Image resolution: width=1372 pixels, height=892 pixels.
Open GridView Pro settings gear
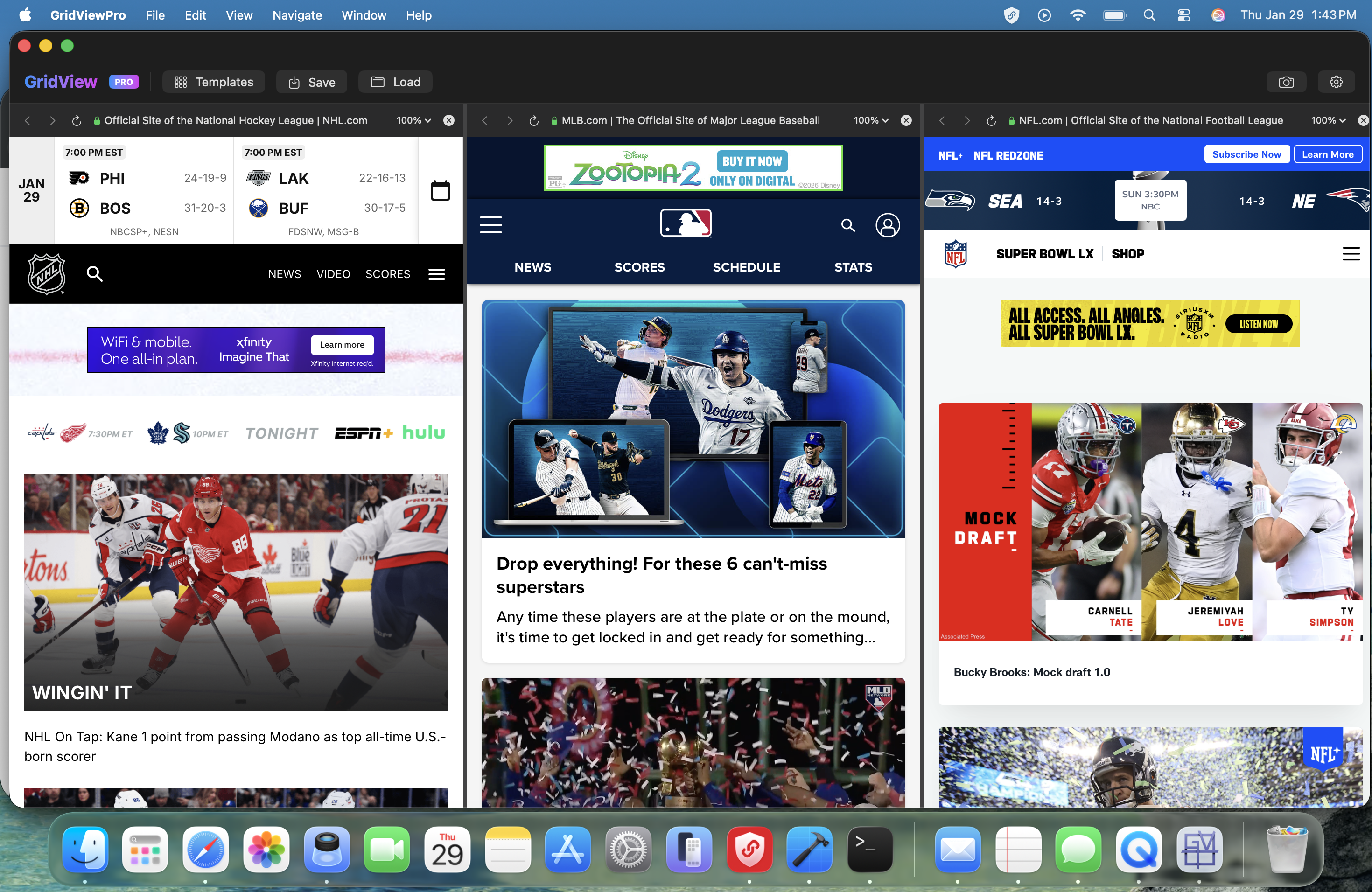1336,81
